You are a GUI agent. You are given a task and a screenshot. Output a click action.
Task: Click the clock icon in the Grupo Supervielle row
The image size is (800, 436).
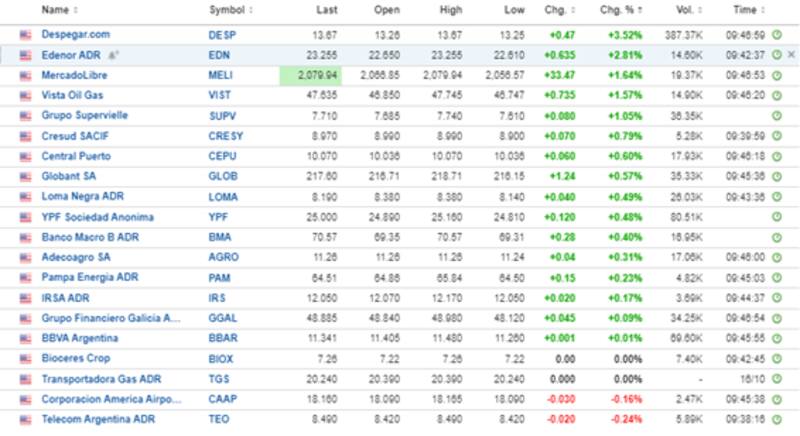777,116
